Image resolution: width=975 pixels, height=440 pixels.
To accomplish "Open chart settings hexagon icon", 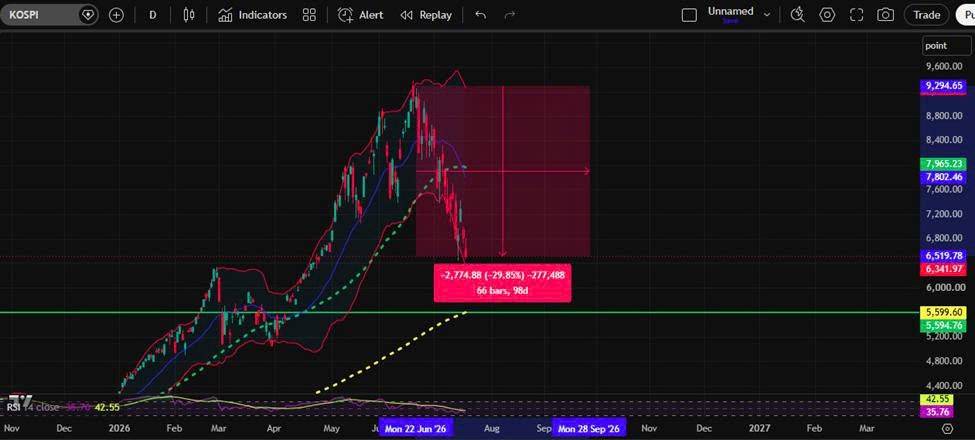I will (x=827, y=16).
